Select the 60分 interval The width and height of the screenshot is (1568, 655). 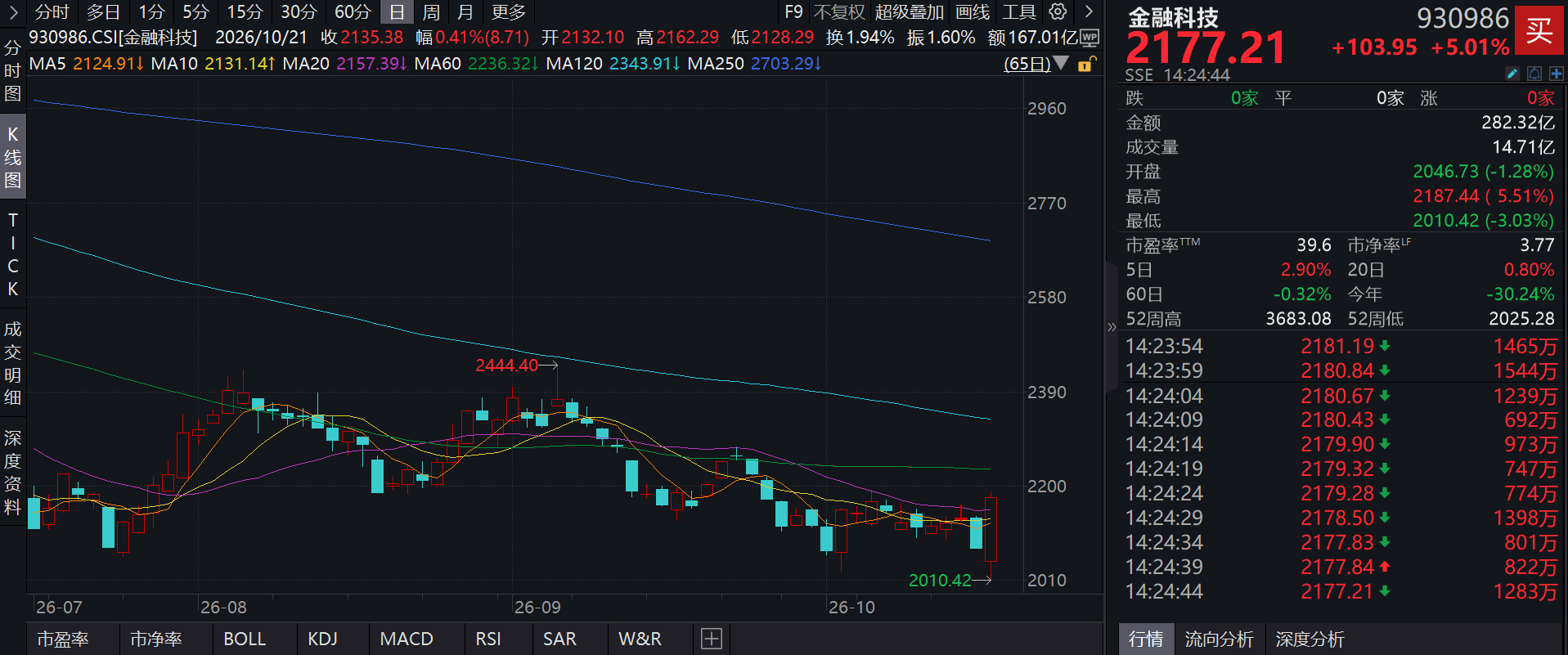[x=353, y=12]
